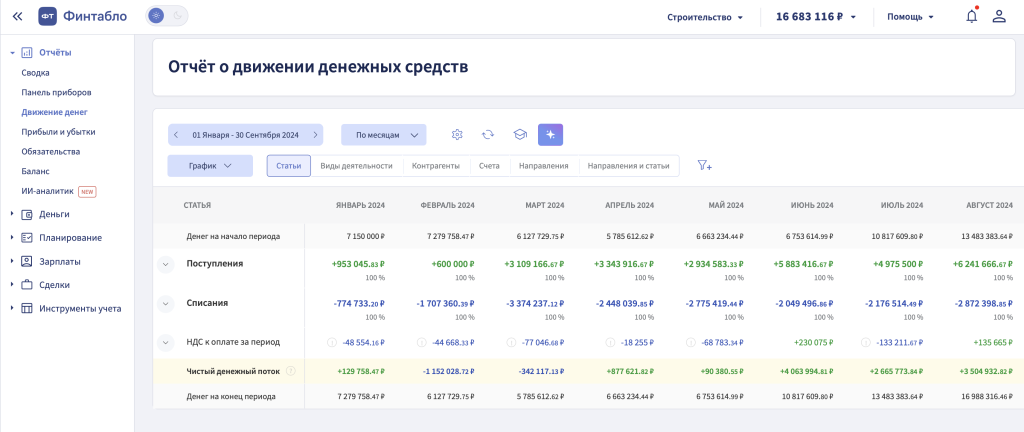Click info icon next to -77 046.68 ₽
The width and height of the screenshot is (1024, 432).
coord(511,342)
